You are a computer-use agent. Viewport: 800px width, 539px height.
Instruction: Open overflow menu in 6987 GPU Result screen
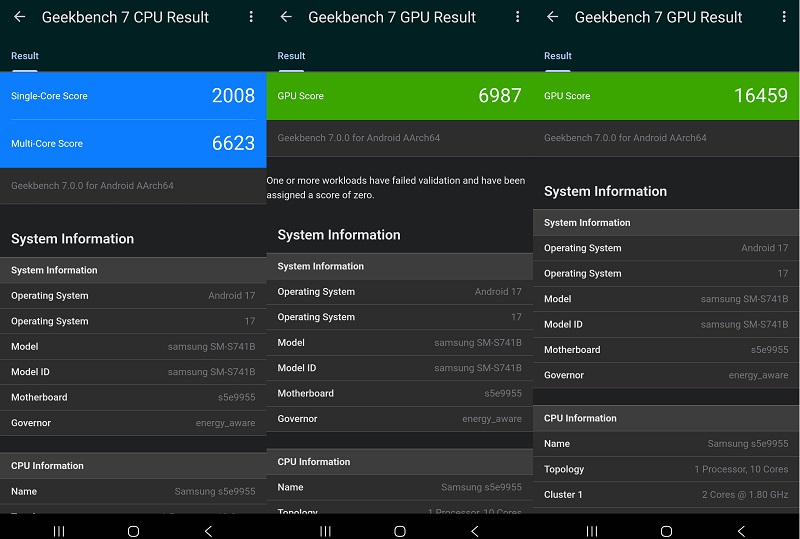[517, 17]
